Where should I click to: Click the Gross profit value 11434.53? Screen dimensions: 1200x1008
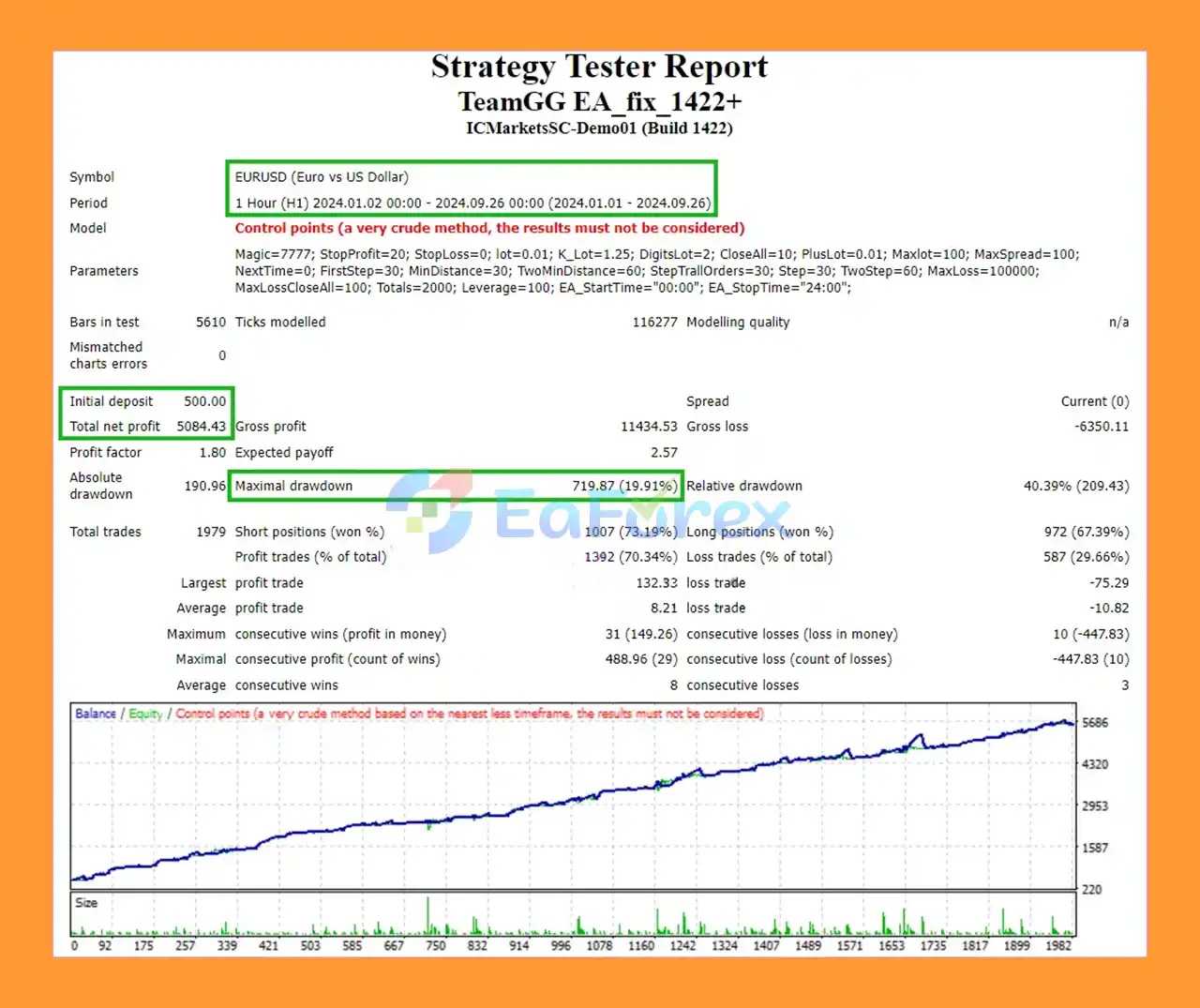coord(649,427)
